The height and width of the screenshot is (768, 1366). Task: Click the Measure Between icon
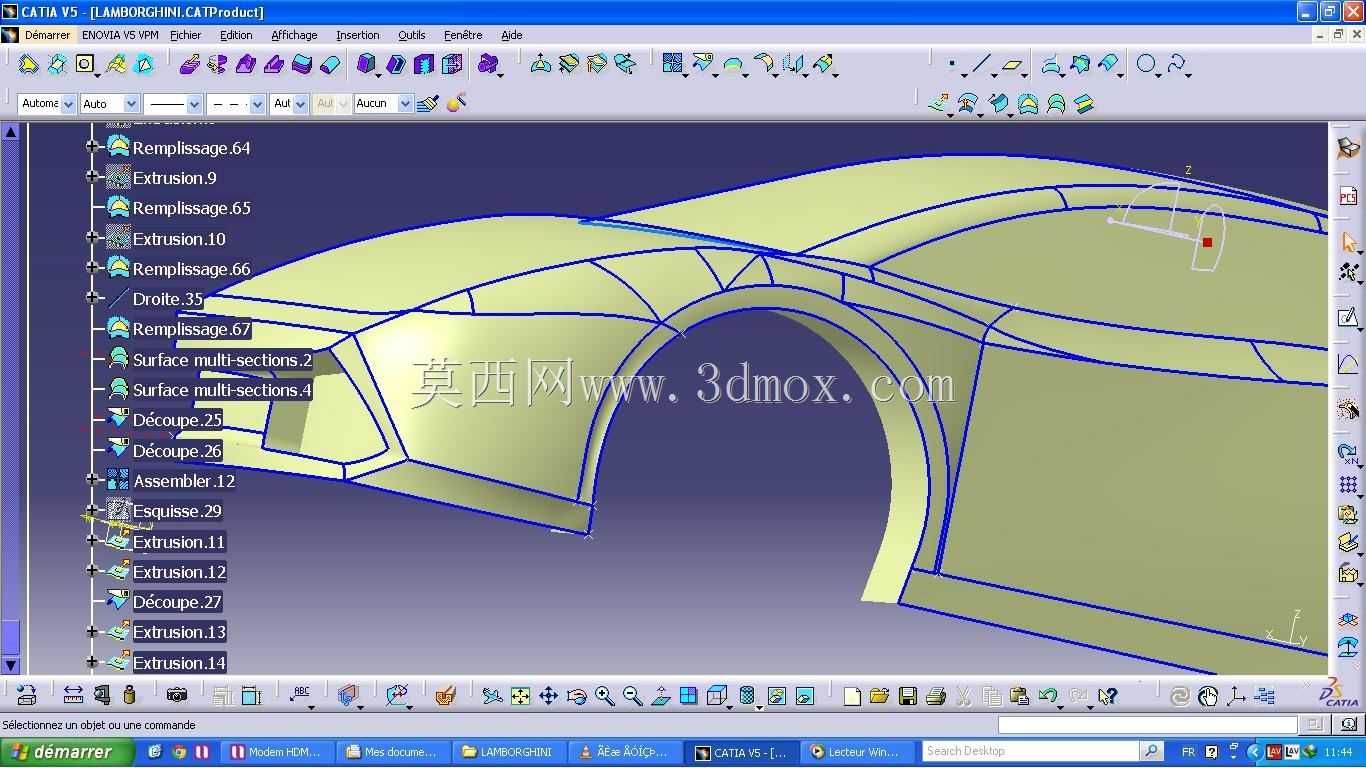tap(73, 696)
